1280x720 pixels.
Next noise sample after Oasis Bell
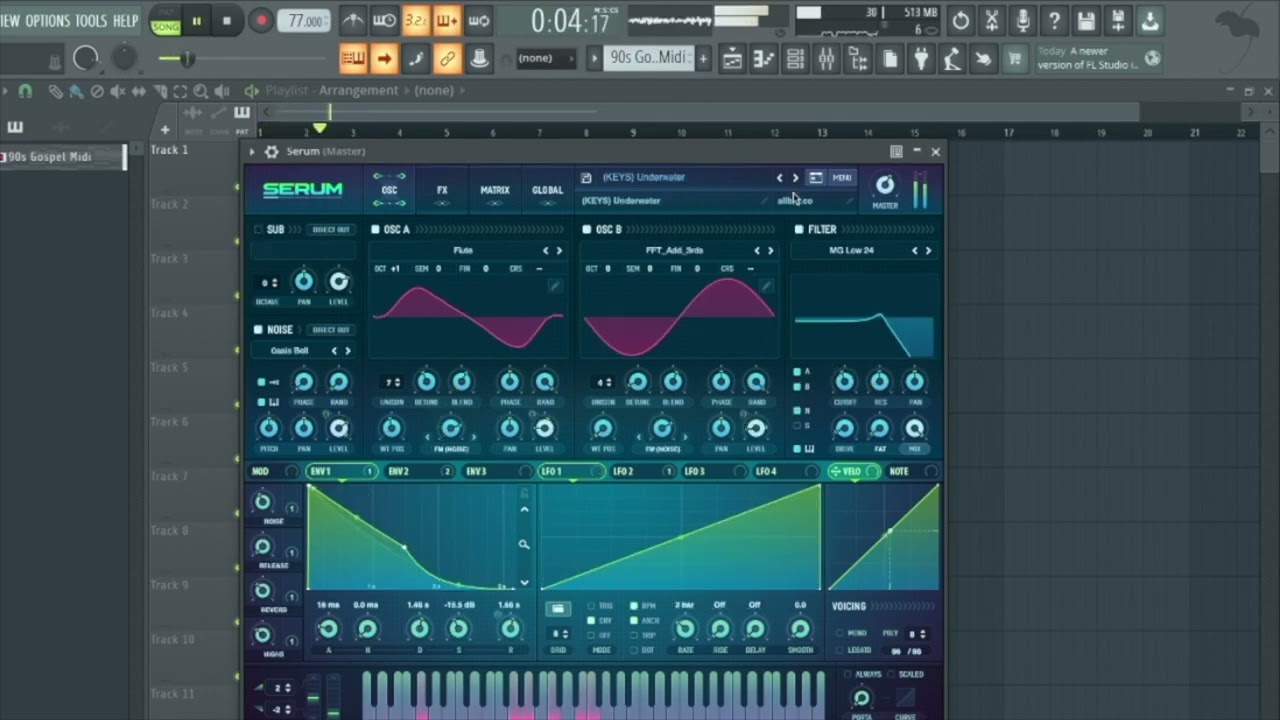348,351
